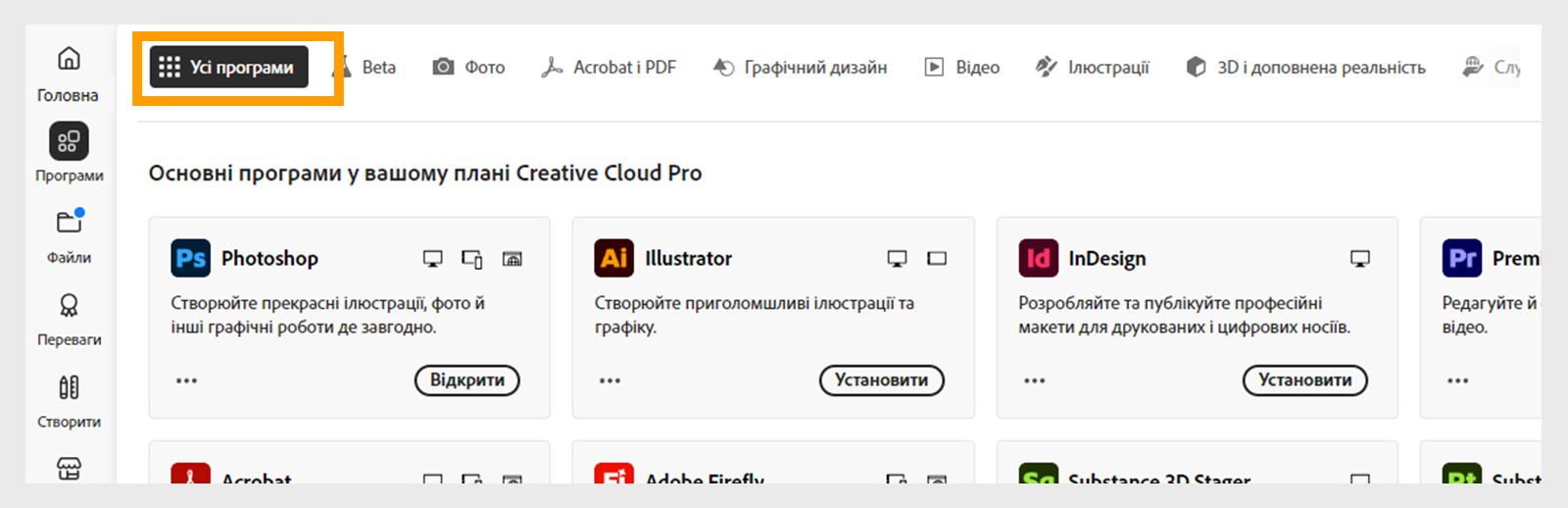
Task: Click the Photoshop Ps app icon
Action: (190, 258)
